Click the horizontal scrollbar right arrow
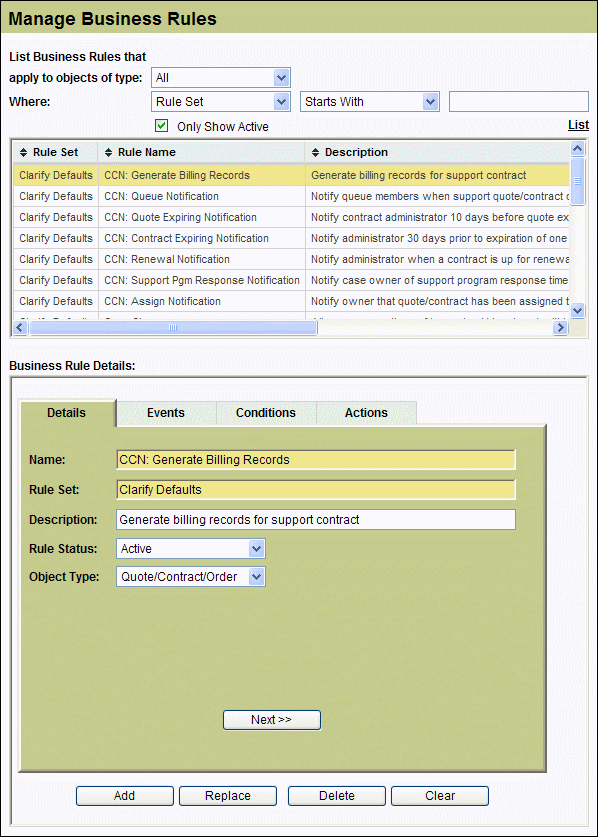This screenshot has height=837, width=598. coord(560,327)
